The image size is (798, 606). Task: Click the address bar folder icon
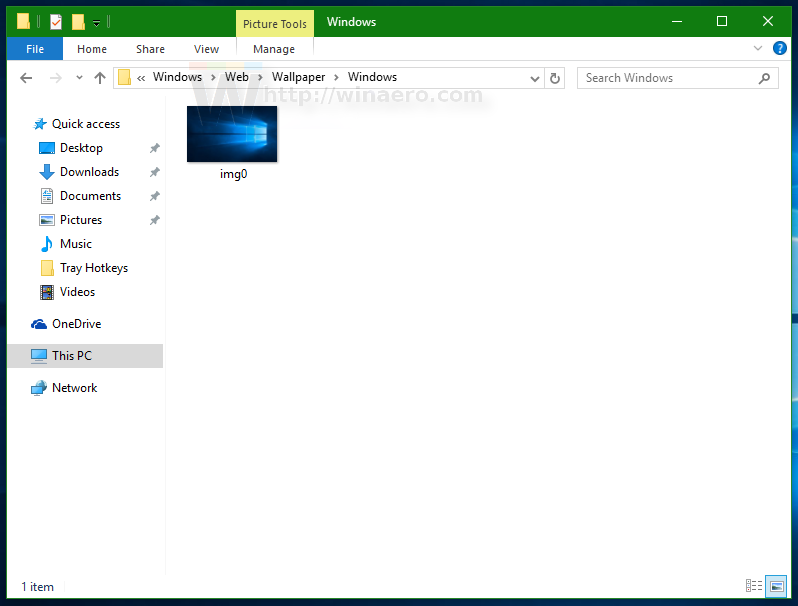coord(125,77)
